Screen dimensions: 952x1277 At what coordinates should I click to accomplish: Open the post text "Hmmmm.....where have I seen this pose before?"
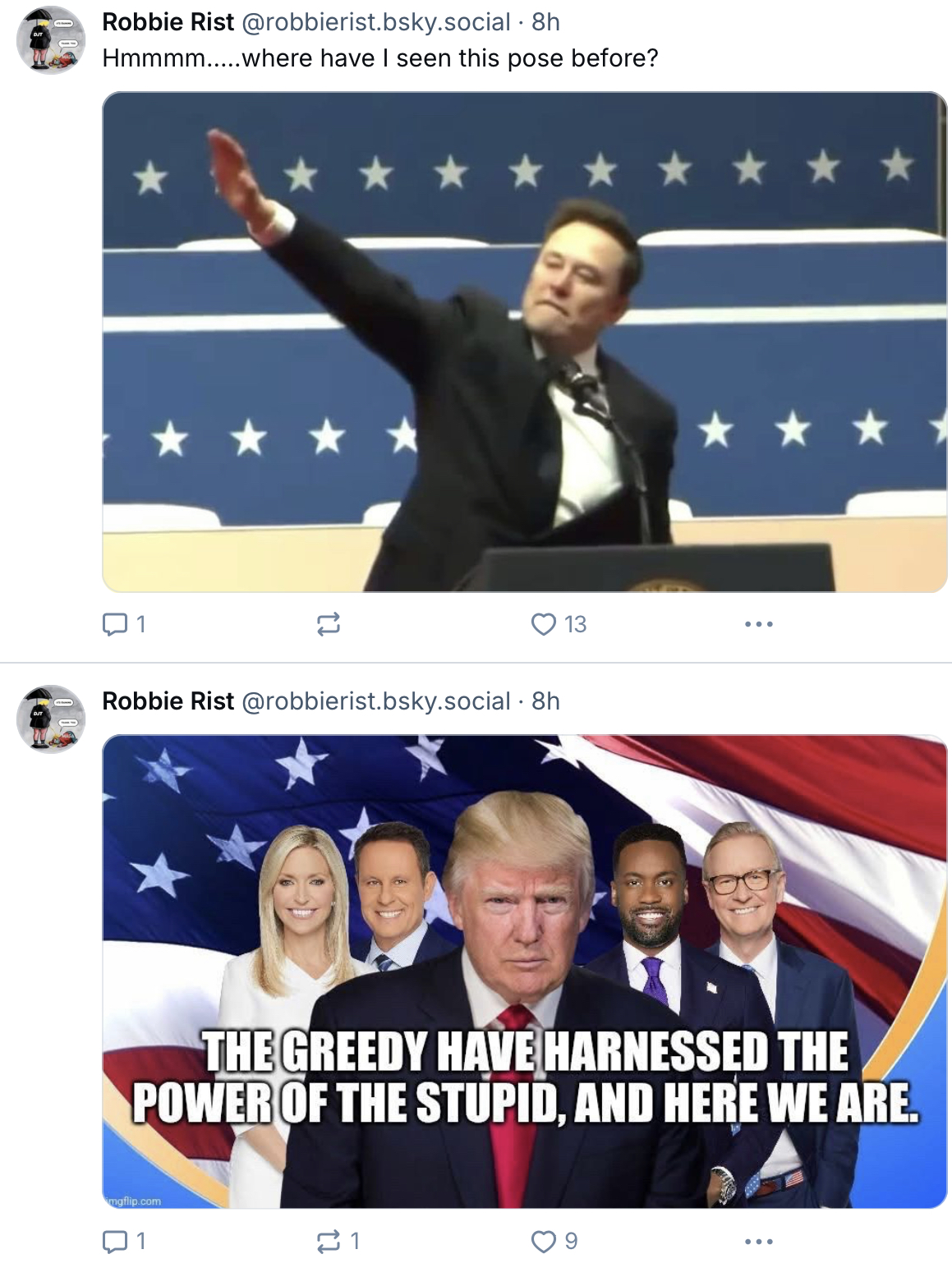(380, 58)
